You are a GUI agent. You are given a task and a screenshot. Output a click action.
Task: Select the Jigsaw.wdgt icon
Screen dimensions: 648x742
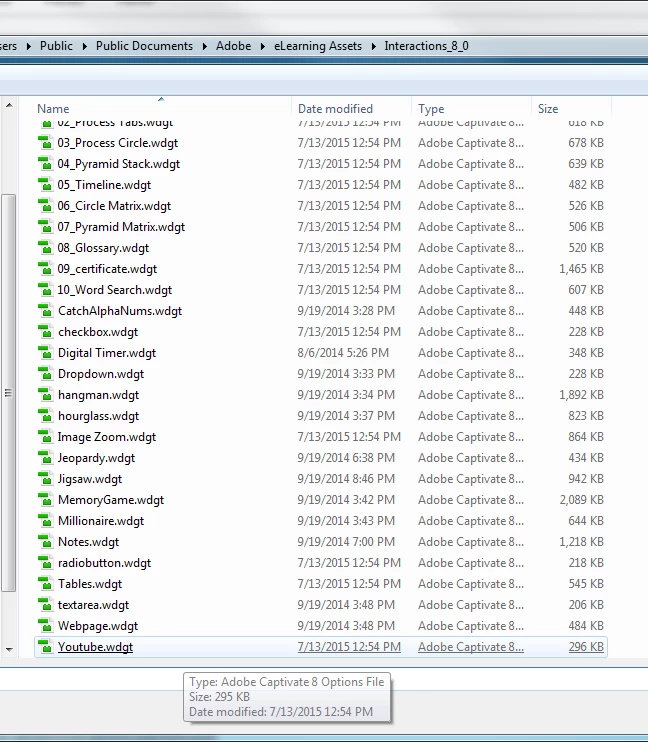point(45,479)
